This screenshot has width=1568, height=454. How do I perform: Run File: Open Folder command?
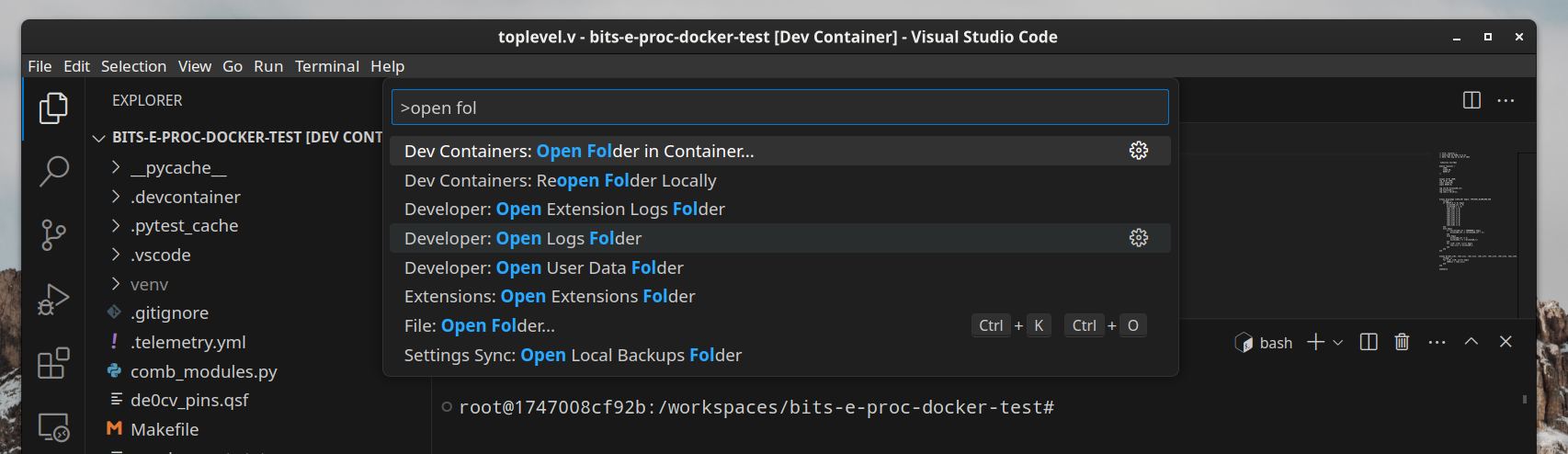pos(780,325)
